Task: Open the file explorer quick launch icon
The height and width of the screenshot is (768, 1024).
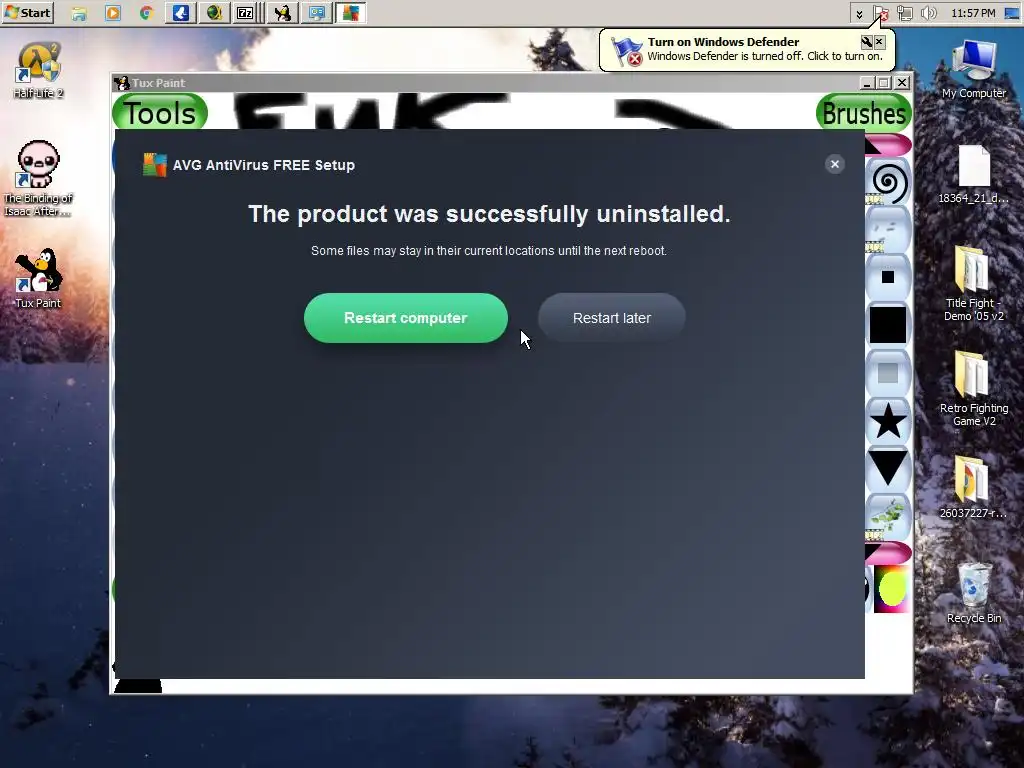Action: (x=79, y=13)
